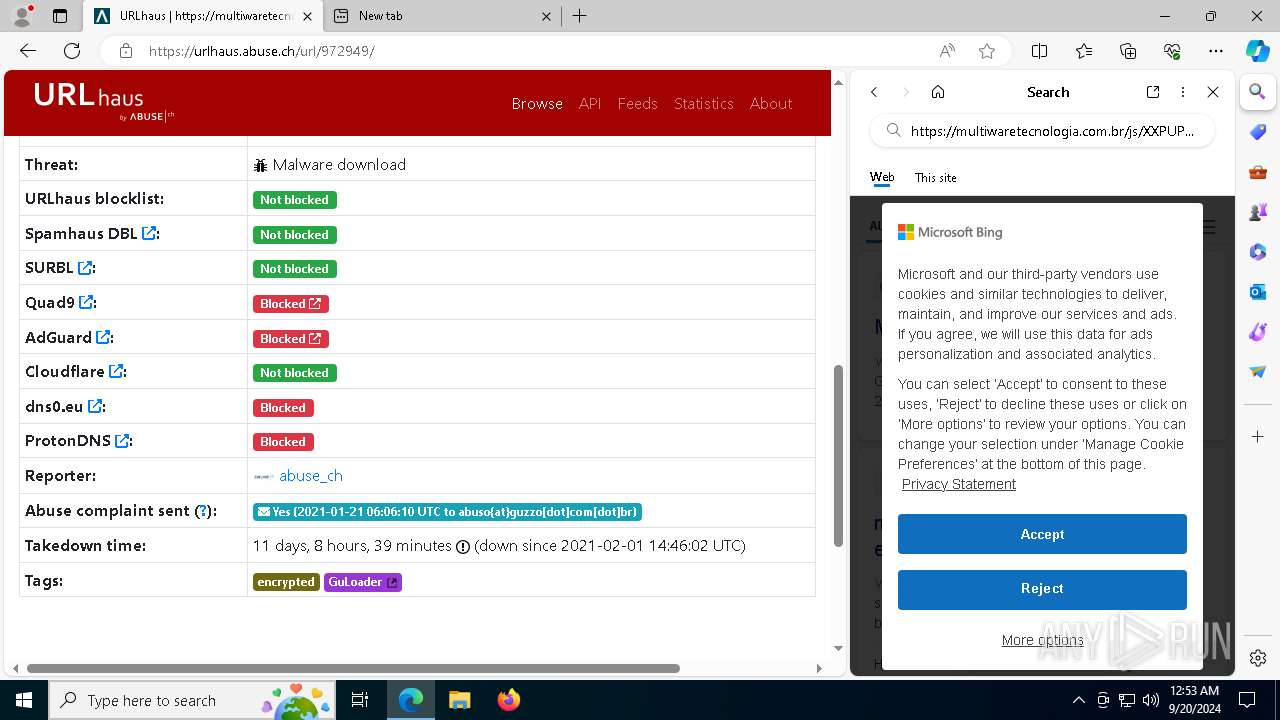Open sidebar settings gear icon
The image size is (1280, 720).
(x=1258, y=658)
